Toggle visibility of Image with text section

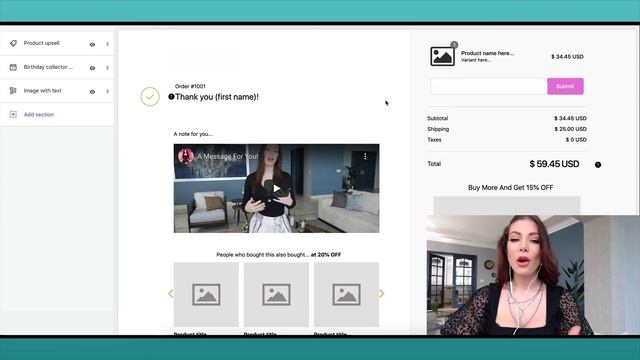coord(92,92)
